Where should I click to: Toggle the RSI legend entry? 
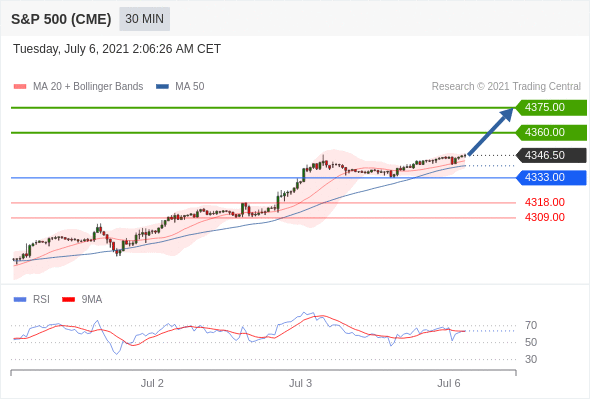coord(32,300)
